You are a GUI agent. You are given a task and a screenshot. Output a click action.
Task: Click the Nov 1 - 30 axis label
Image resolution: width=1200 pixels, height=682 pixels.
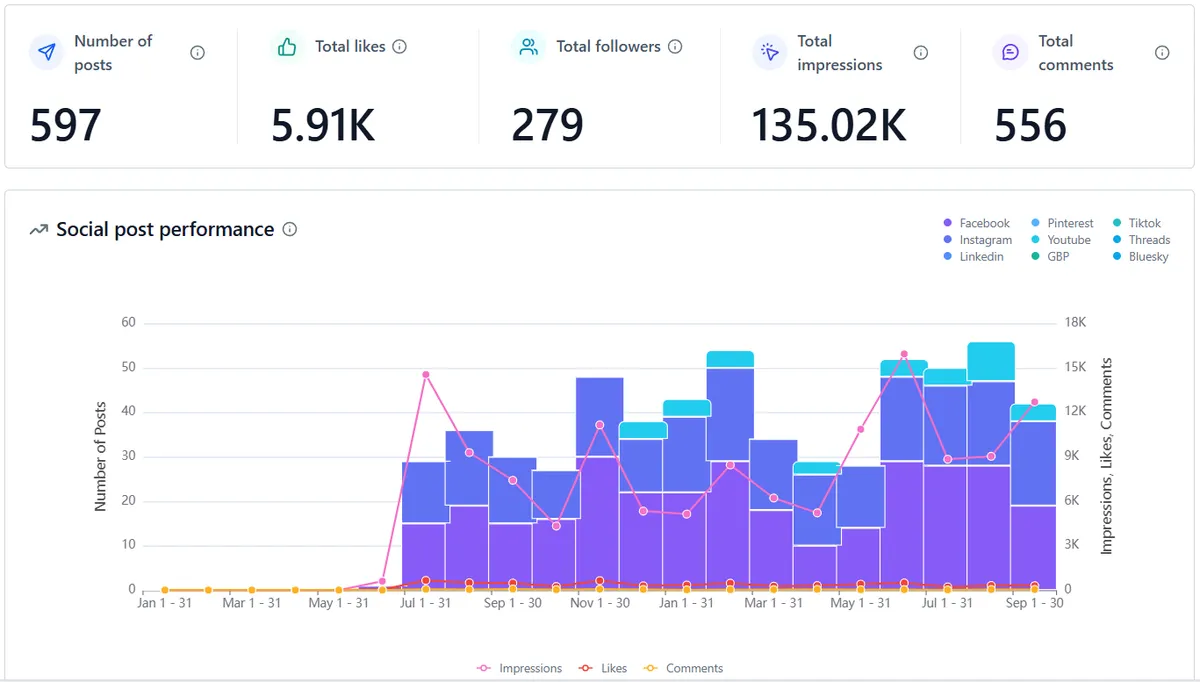click(600, 603)
